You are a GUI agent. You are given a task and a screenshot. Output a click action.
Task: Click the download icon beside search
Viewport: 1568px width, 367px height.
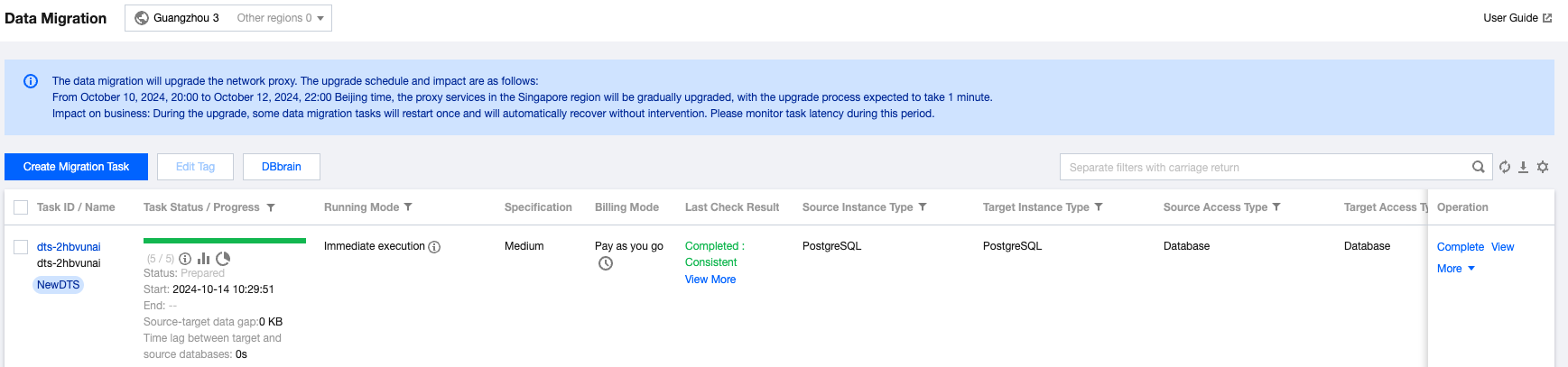point(1523,167)
